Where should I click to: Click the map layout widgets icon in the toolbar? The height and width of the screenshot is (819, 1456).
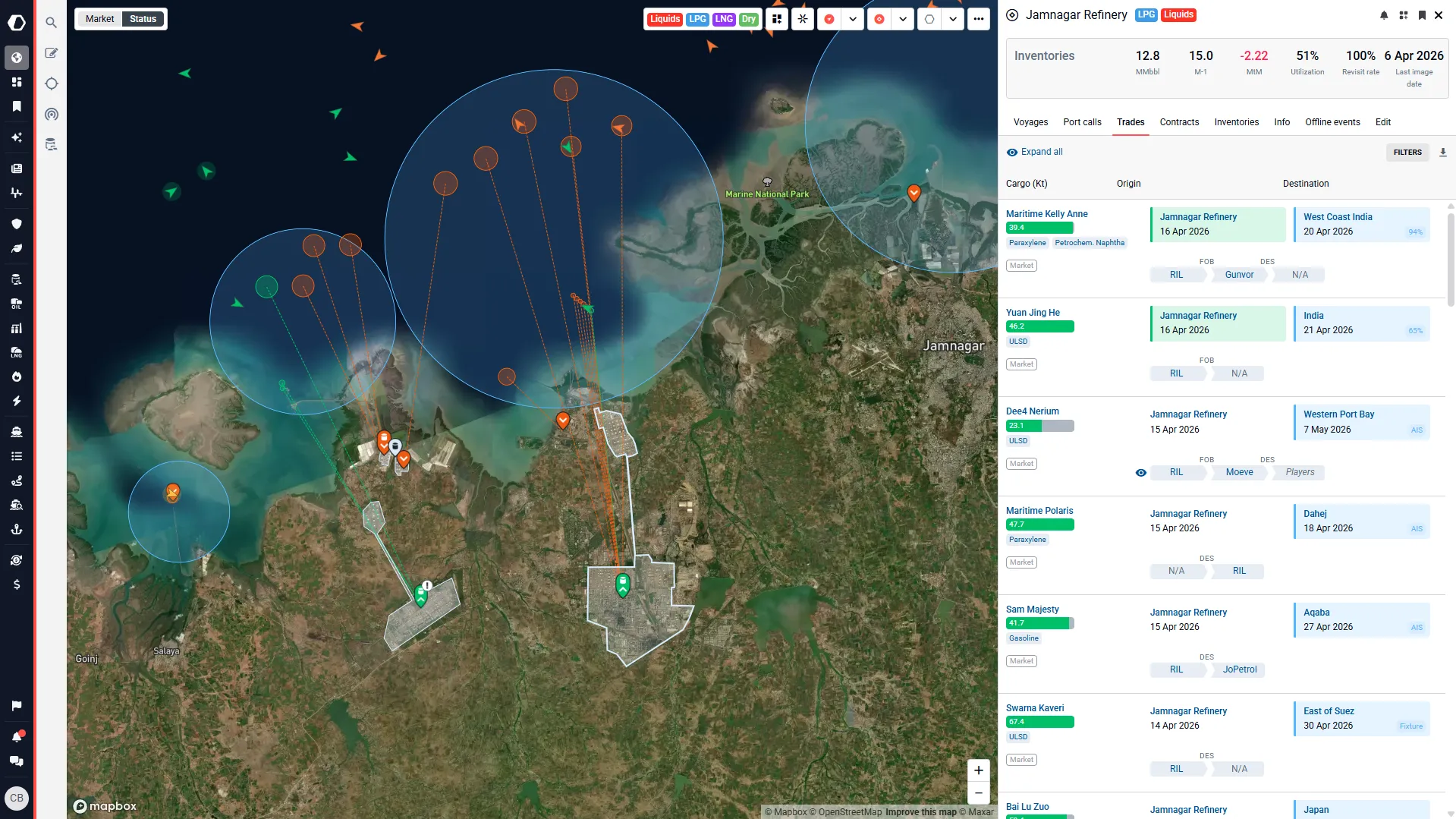[x=777, y=19]
